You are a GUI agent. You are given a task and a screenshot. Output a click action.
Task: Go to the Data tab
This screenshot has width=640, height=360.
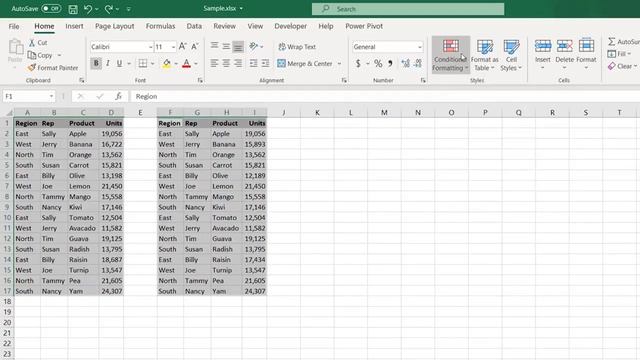tap(194, 26)
